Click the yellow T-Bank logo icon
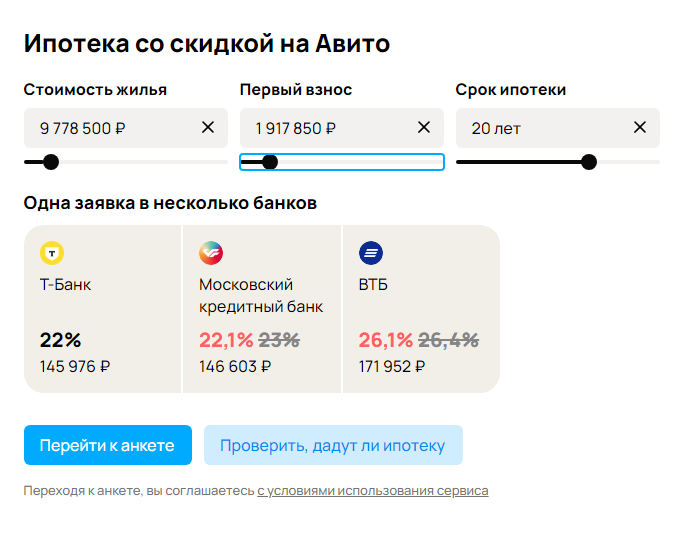Screen dimensions: 679x533 [52, 253]
